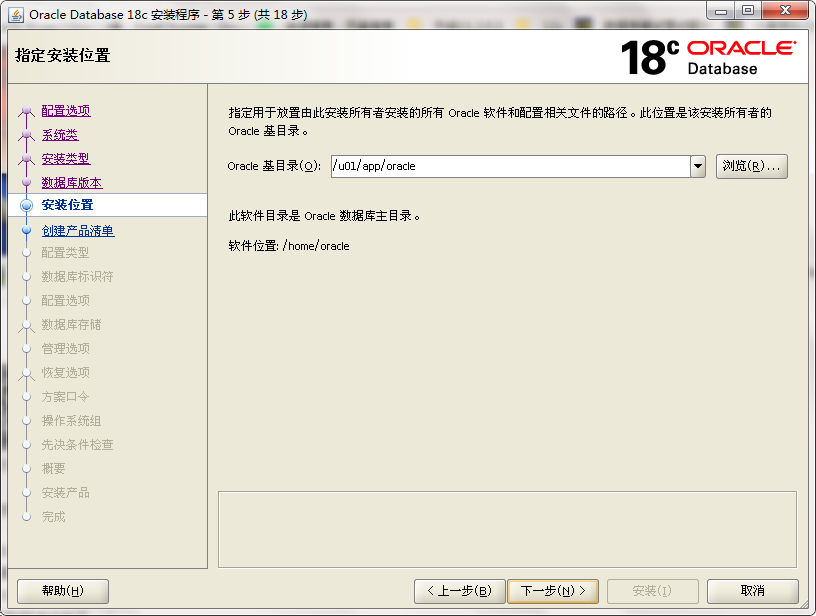
Task: Click the 数据库标识符 step label
Action: coord(78,277)
